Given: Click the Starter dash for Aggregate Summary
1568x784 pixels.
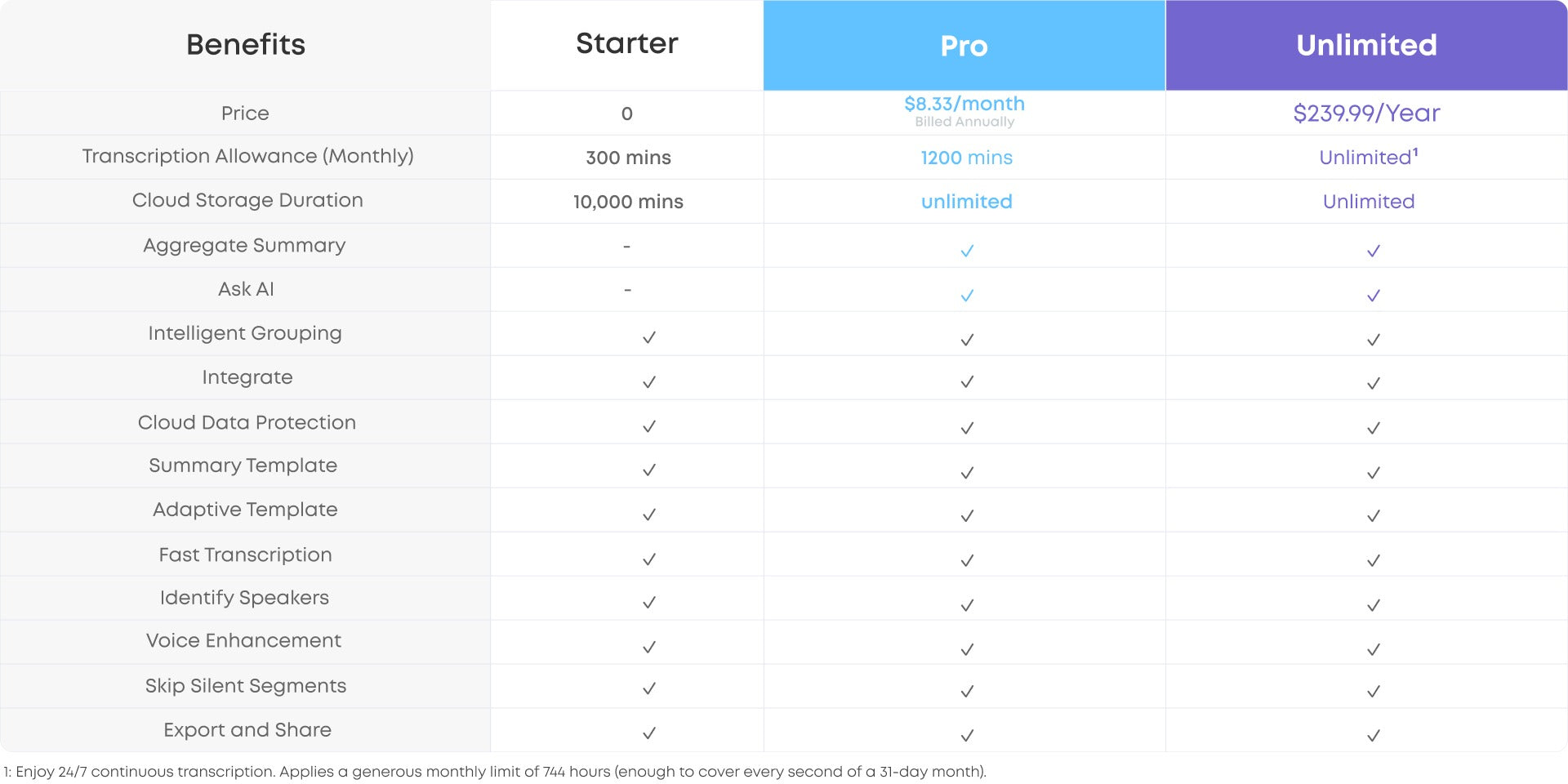Looking at the screenshot, I should coord(626,246).
